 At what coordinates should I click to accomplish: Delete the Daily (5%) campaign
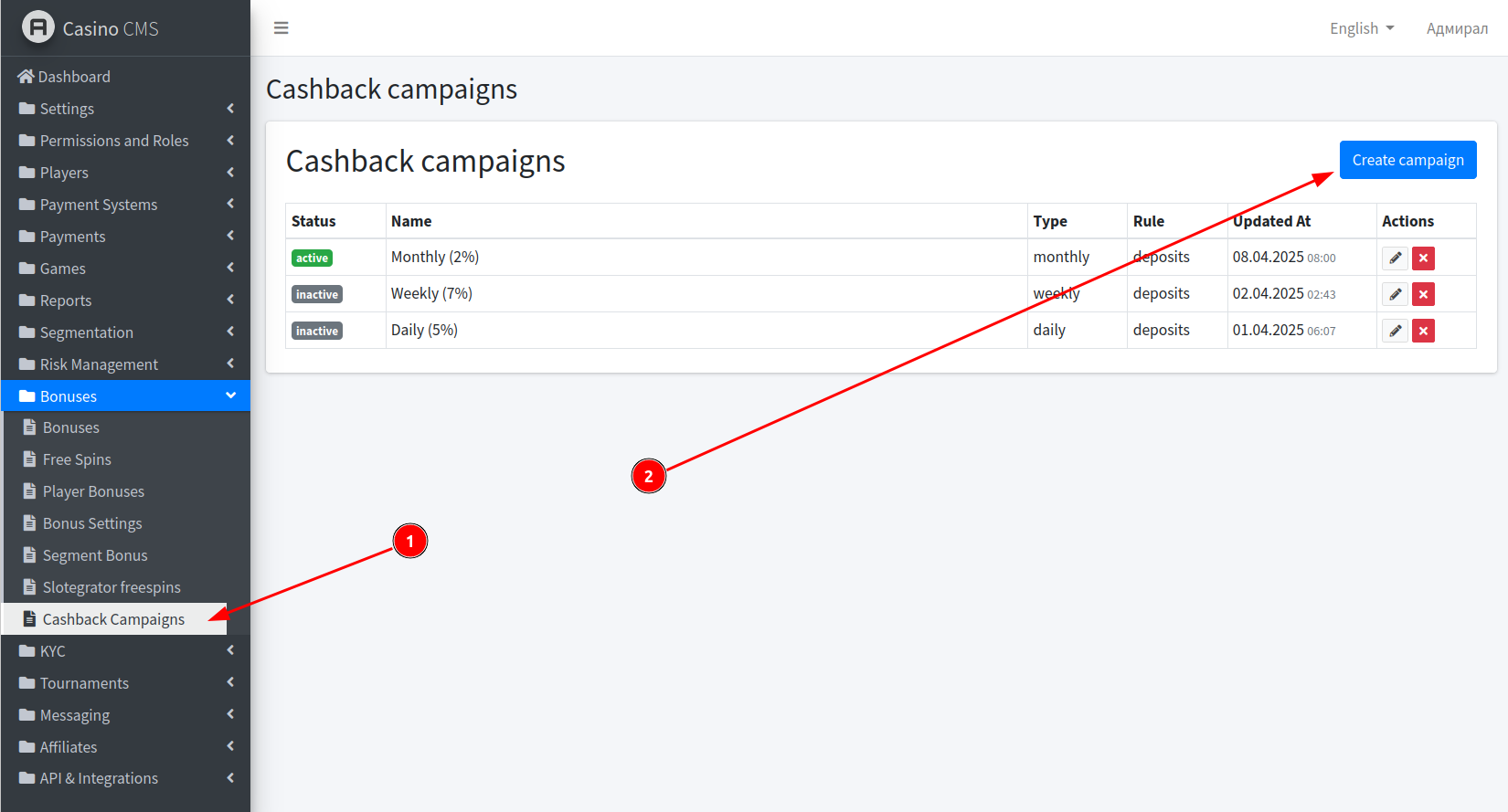coord(1423,332)
